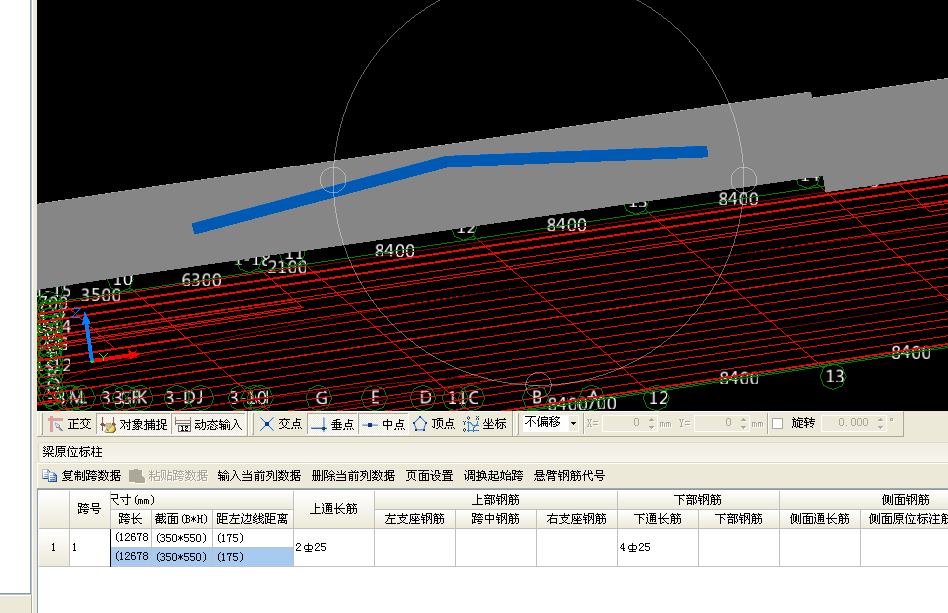Click grid axis bubble 13 at the right
The image size is (948, 613).
point(834,377)
